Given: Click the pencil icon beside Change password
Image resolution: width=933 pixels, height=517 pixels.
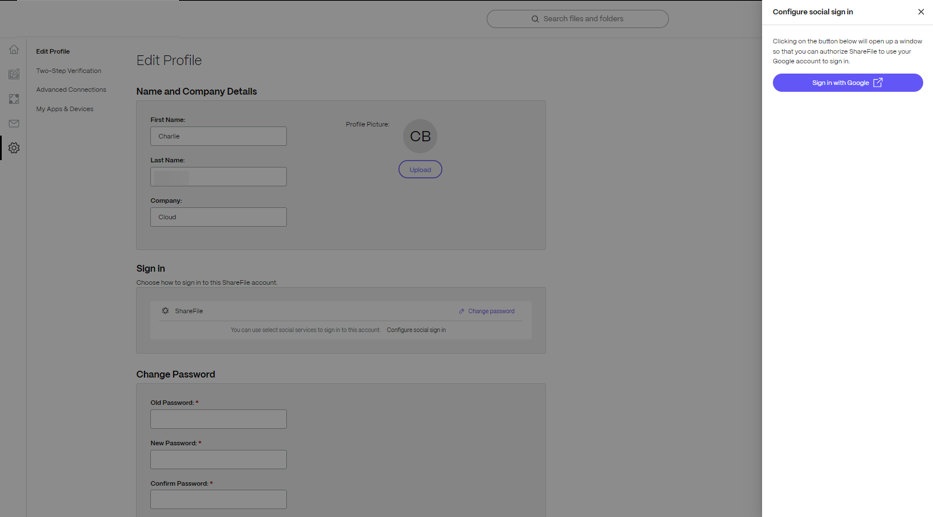Looking at the screenshot, I should (x=461, y=311).
